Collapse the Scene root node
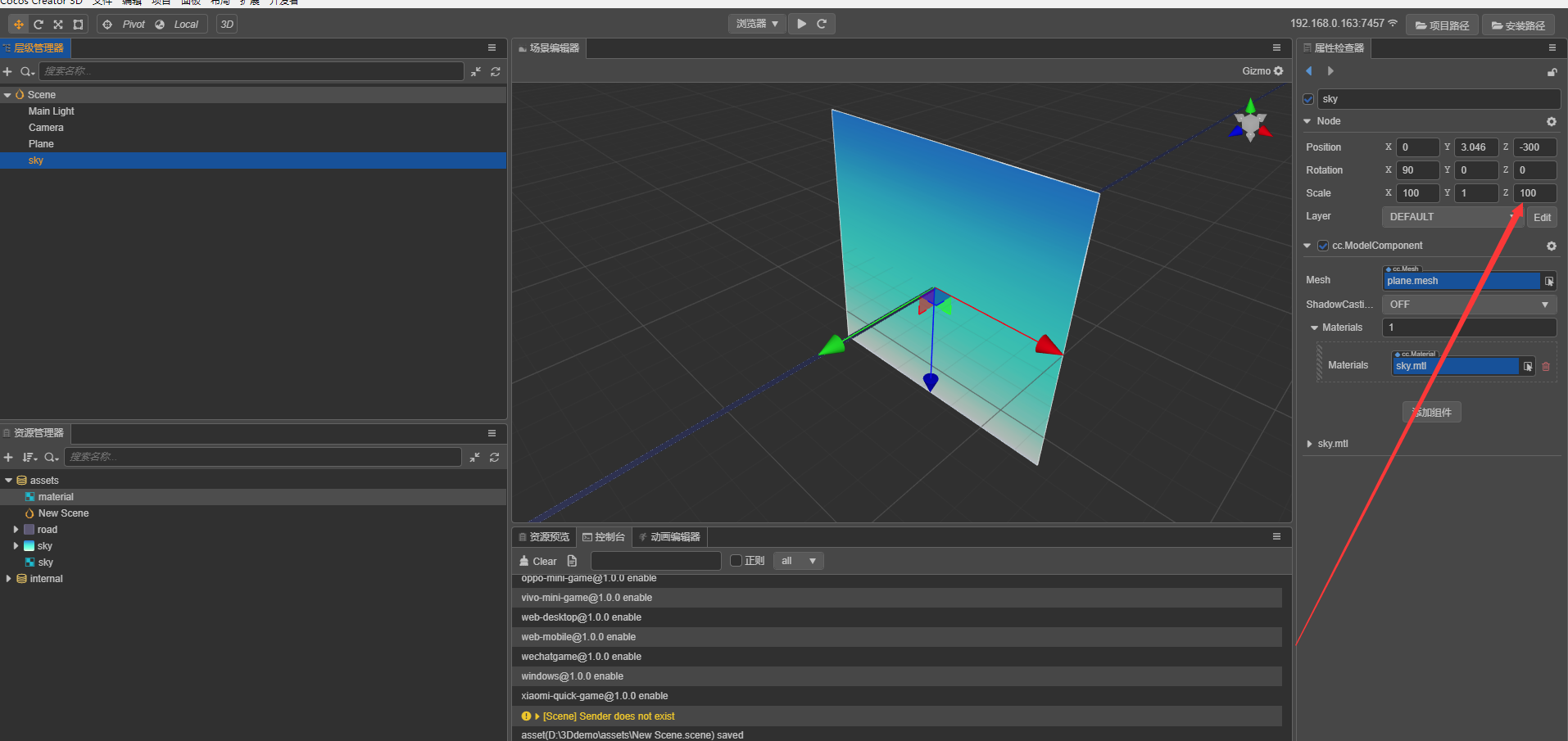 coord(7,95)
